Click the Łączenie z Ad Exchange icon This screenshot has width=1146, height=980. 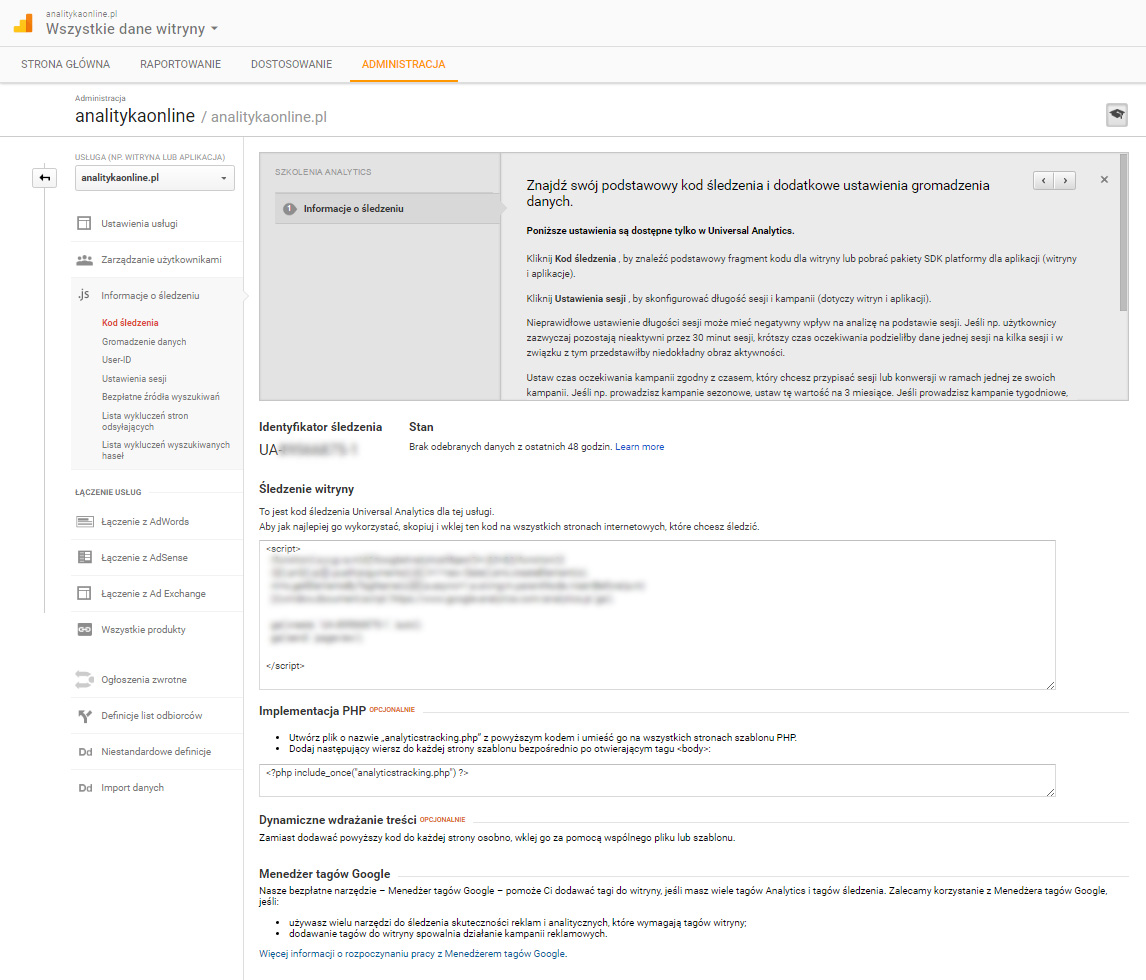coord(85,593)
